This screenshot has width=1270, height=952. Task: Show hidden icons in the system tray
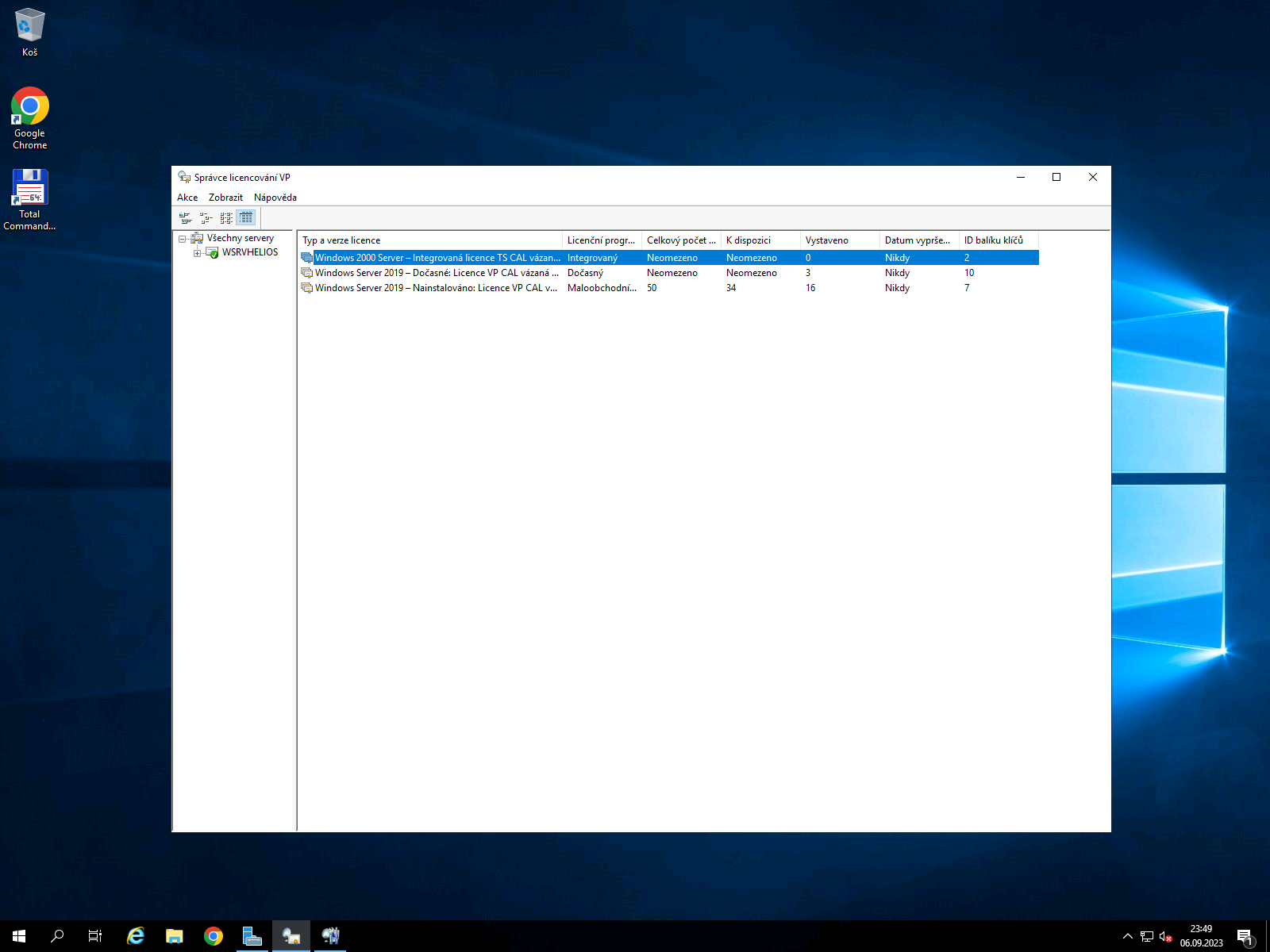1127,936
